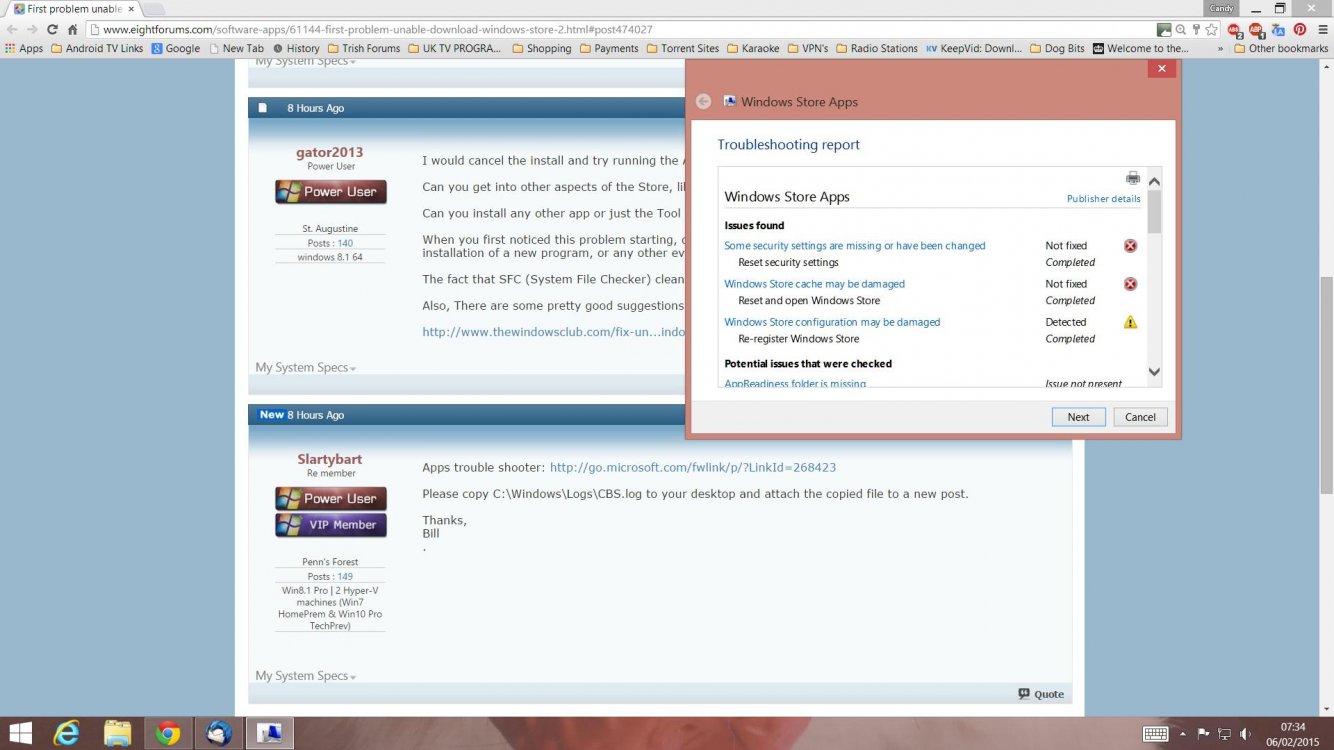The image size is (1334, 750).
Task: Click the Quote icon on Slartybart's post
Action: (x=1041, y=694)
